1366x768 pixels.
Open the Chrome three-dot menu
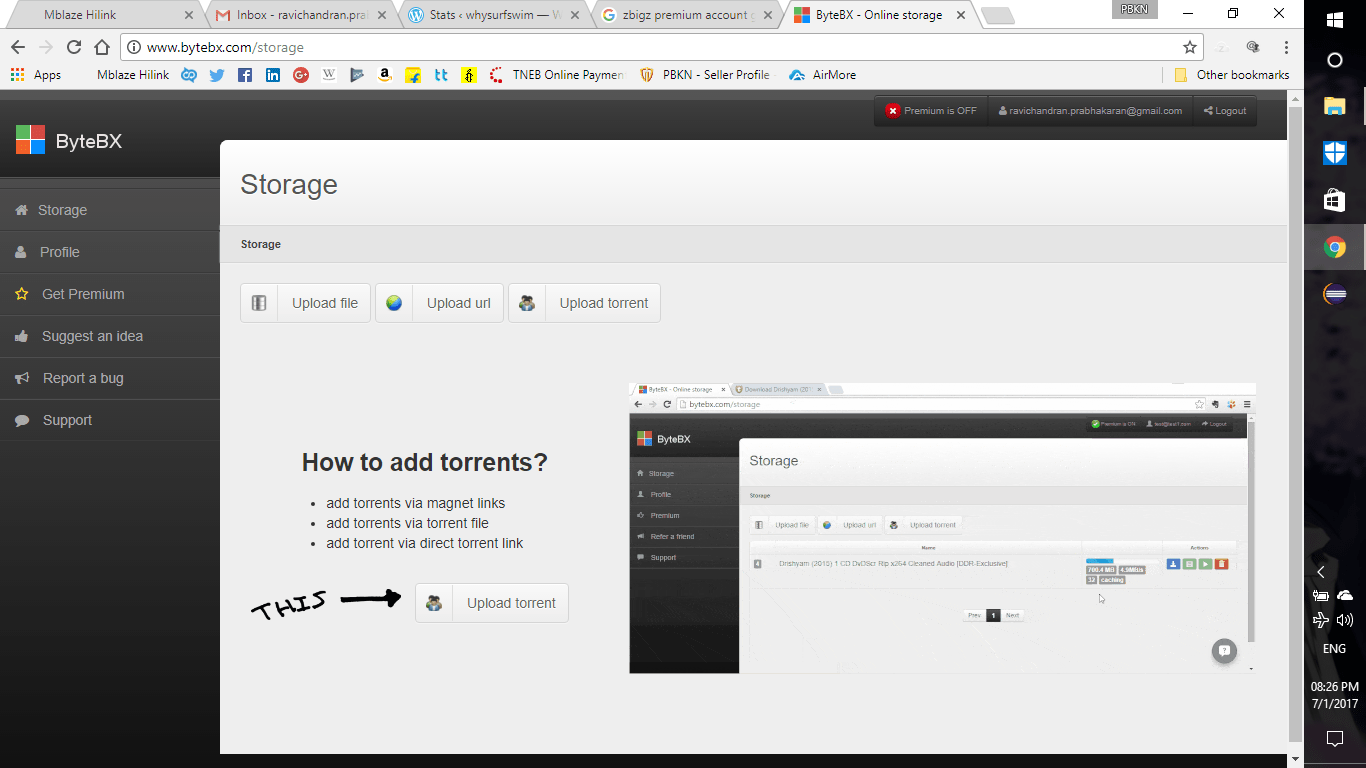tap(1286, 46)
